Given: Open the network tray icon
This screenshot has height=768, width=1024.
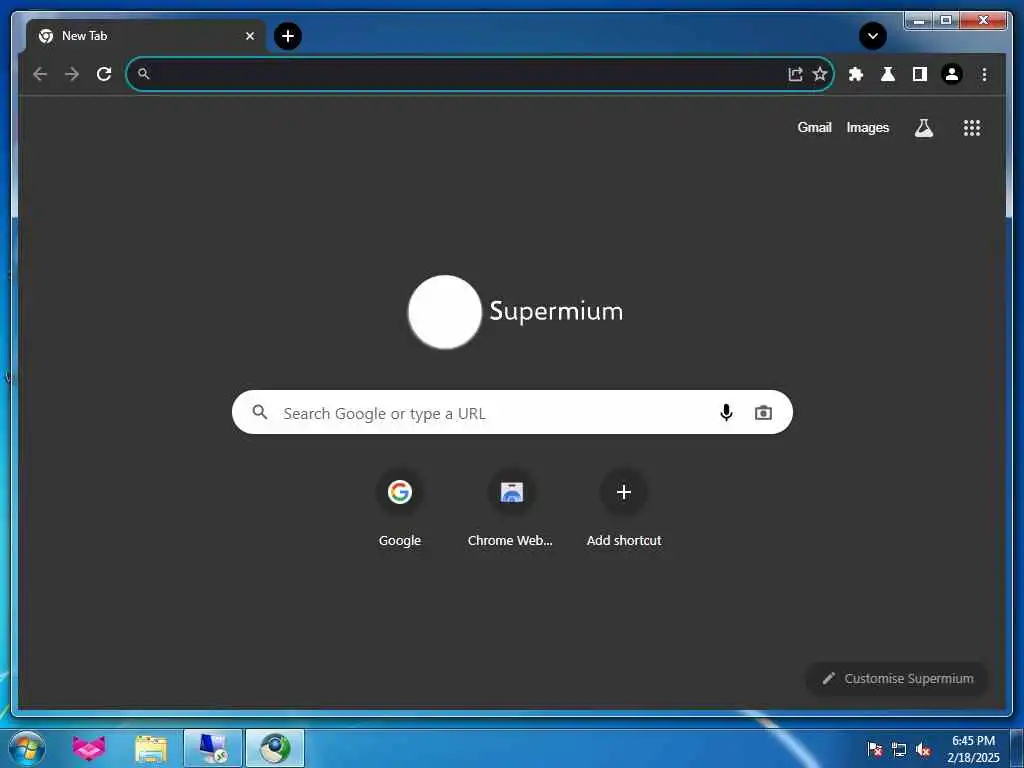Looking at the screenshot, I should (899, 749).
